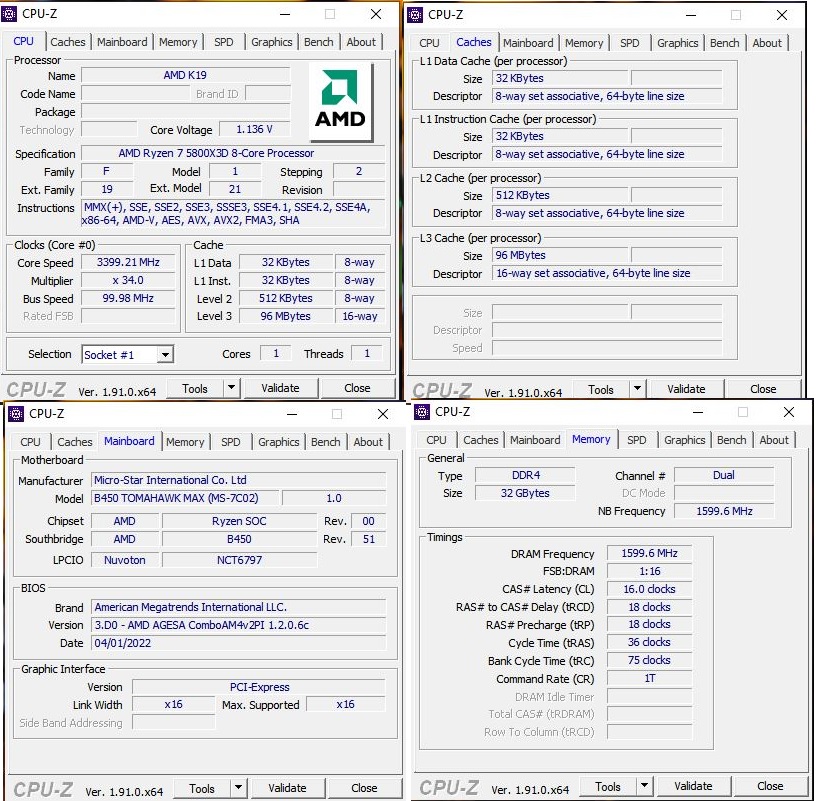Open Caches tab in Memory window
Image resolution: width=817 pixels, height=801 pixels.
coord(480,440)
